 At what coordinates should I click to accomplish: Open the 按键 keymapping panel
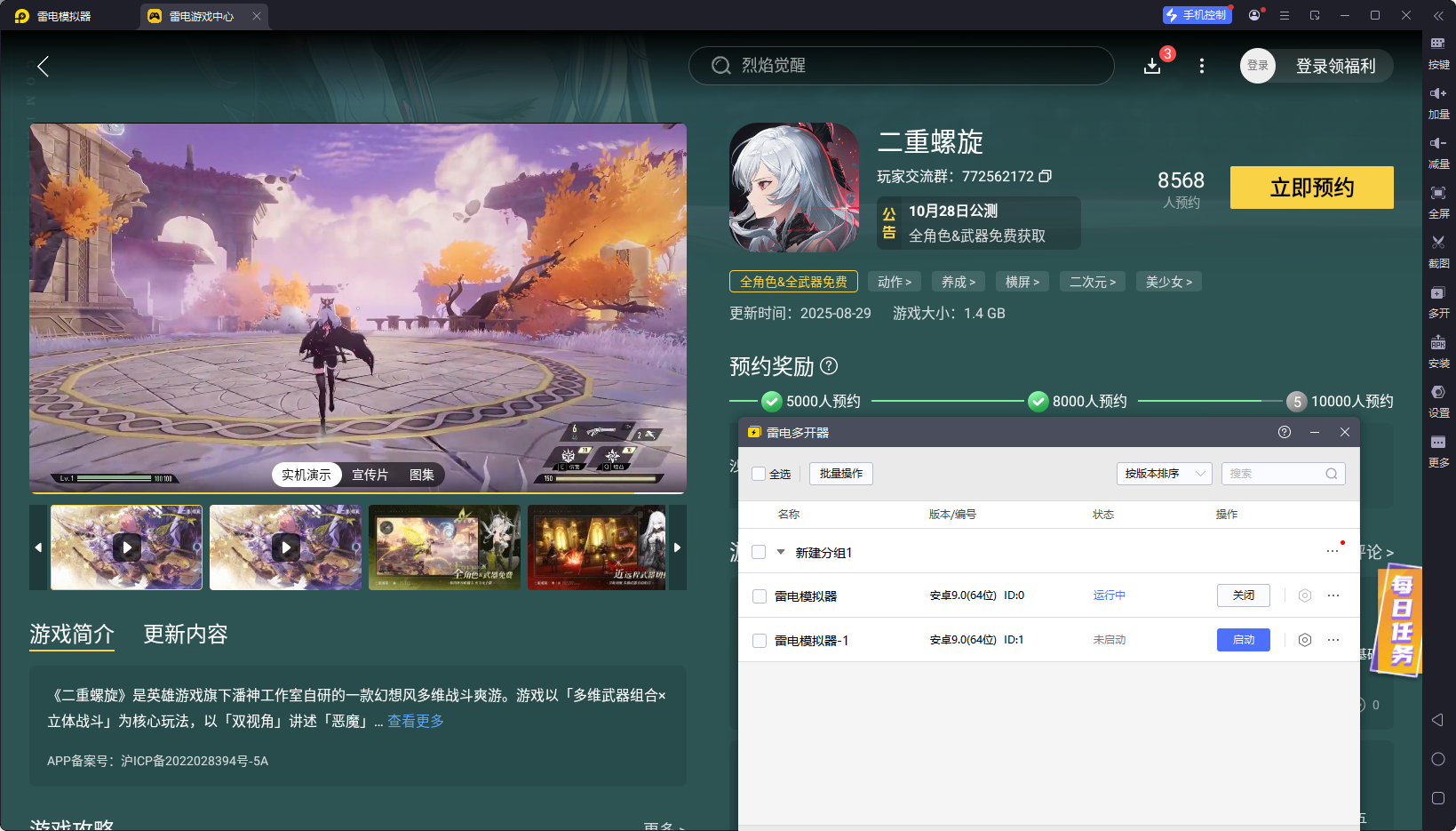[1439, 53]
